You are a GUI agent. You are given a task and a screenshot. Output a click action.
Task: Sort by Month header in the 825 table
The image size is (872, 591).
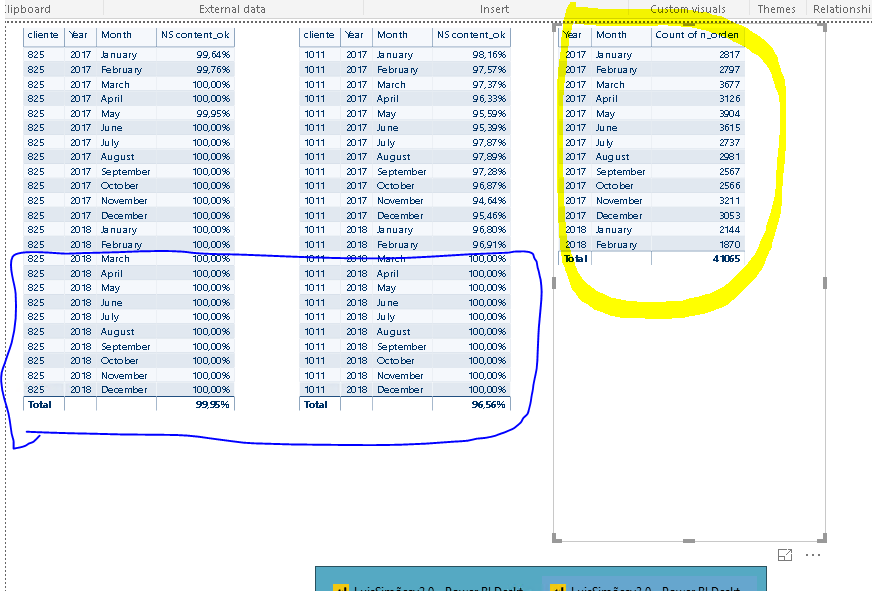(116, 34)
